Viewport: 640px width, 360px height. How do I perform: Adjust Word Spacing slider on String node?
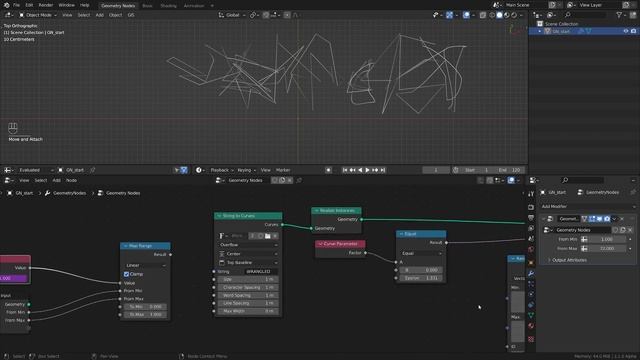tap(248, 295)
